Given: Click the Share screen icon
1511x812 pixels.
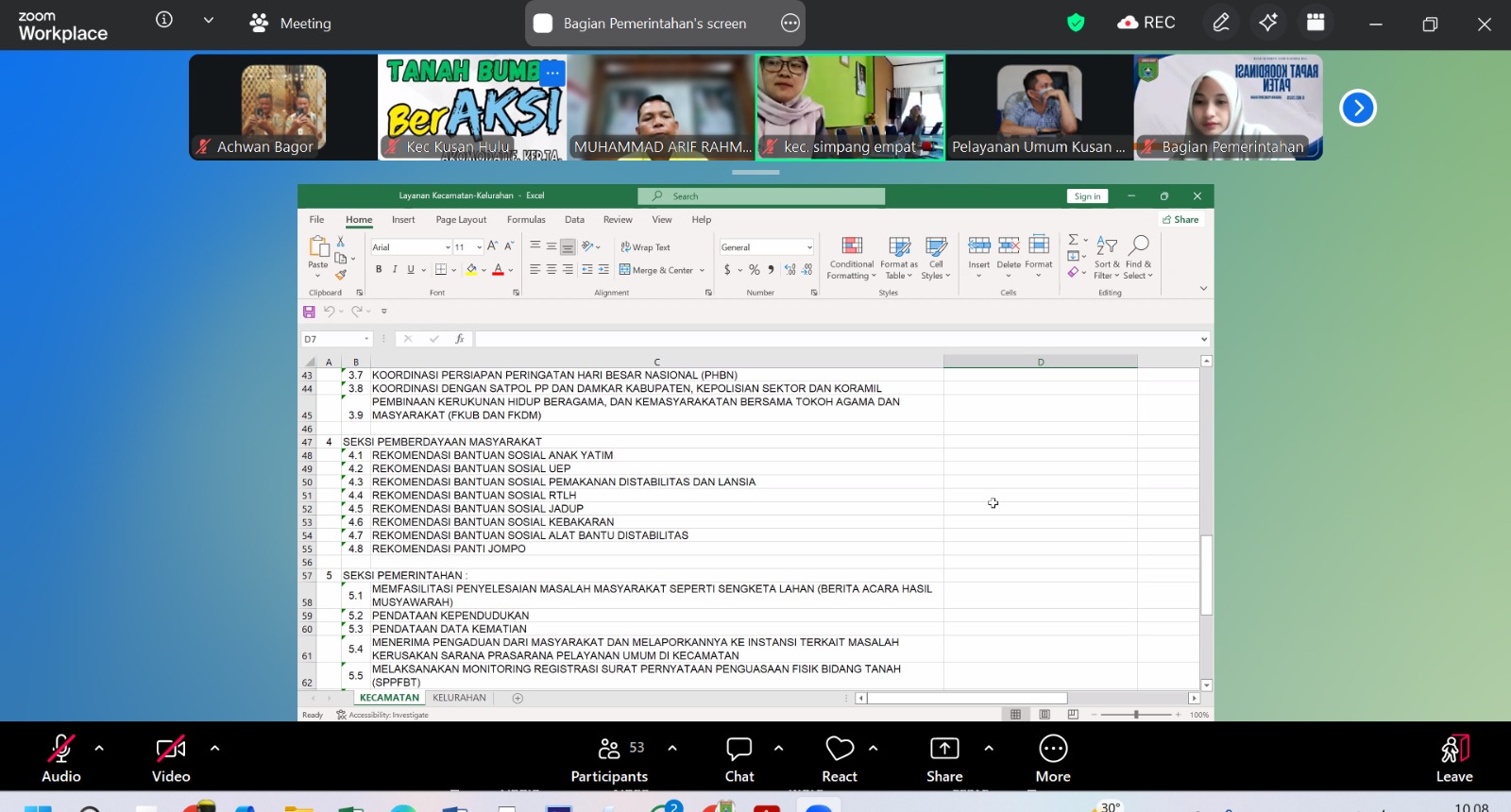Looking at the screenshot, I should pyautogui.click(x=944, y=749).
